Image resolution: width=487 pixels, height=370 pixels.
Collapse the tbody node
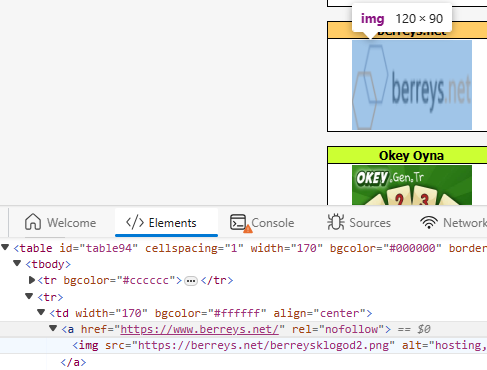click(x=17, y=263)
